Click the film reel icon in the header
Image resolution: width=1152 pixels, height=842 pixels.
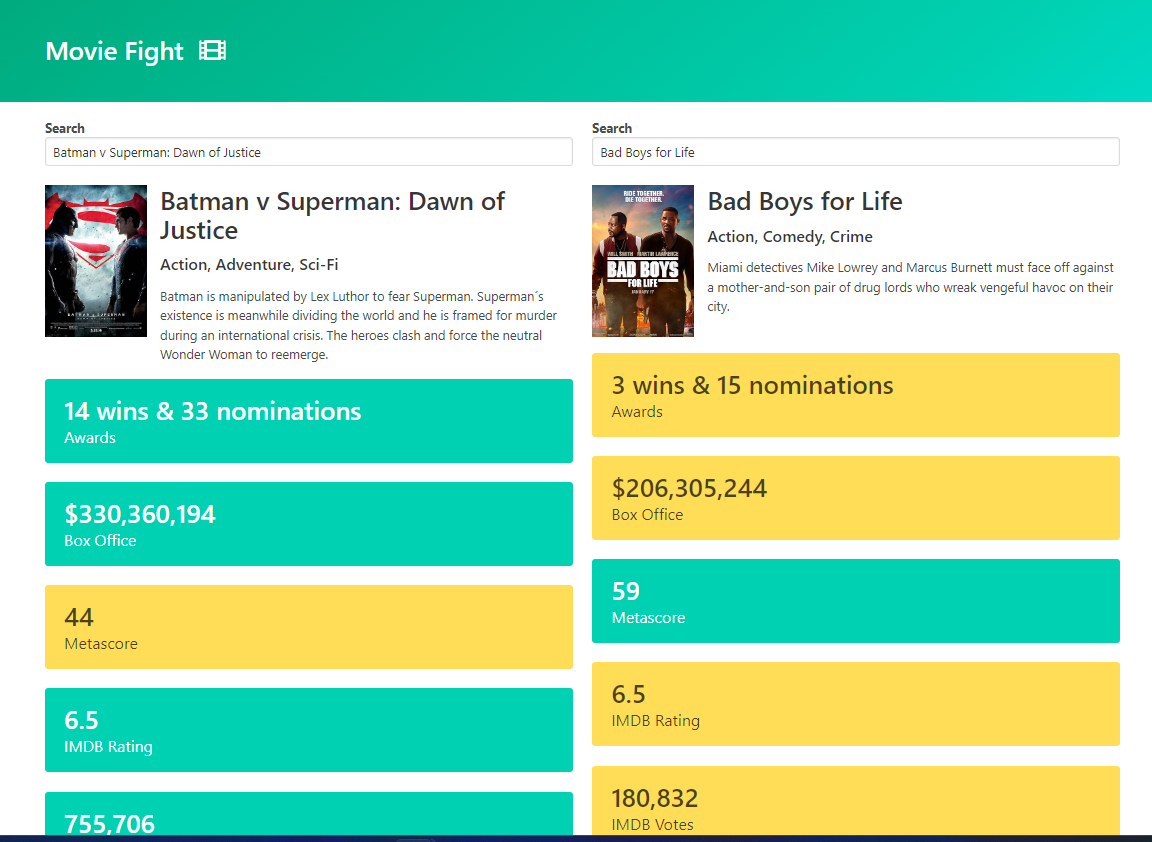[211, 49]
